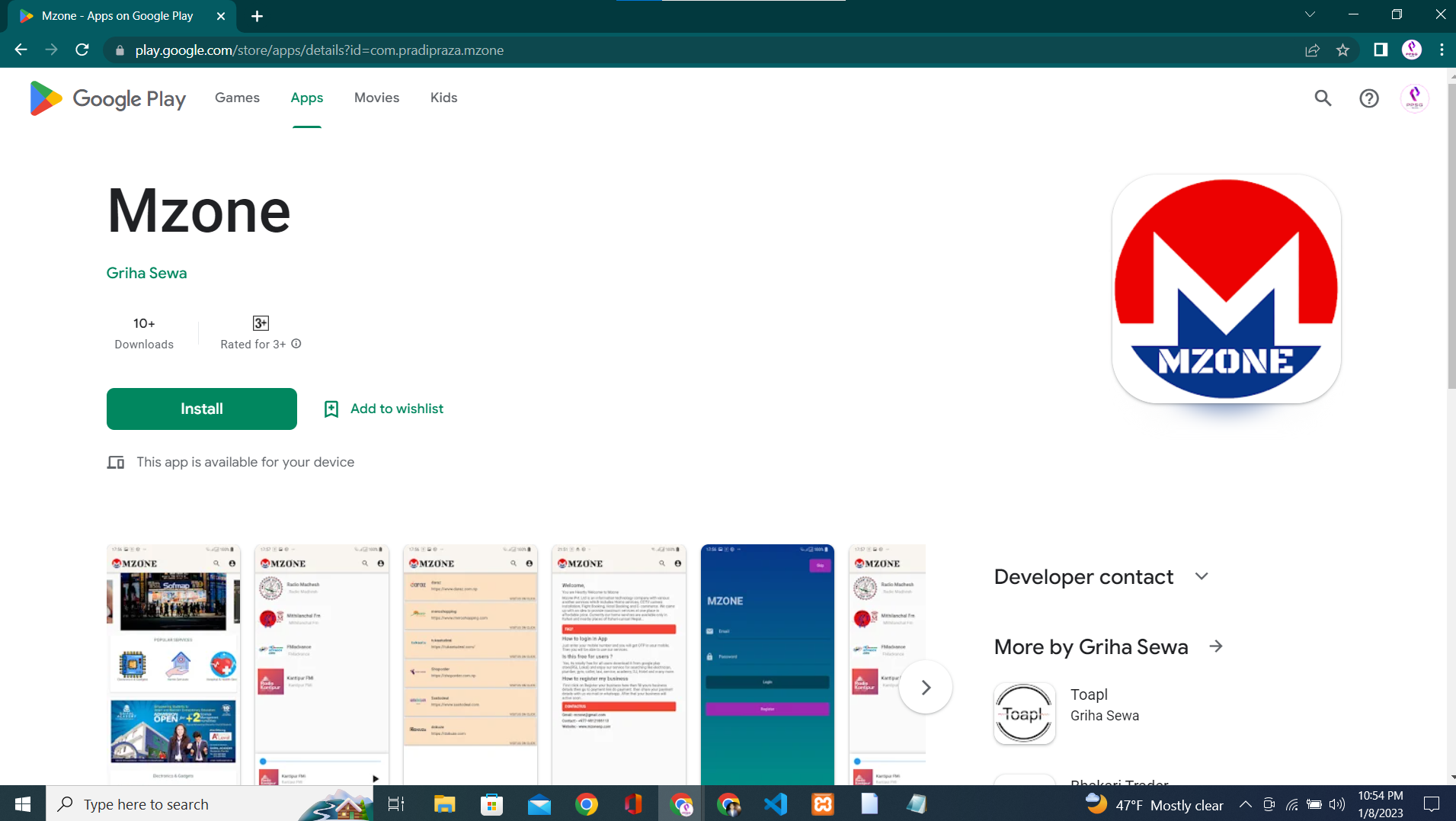Bookmark this page with the star icon
This screenshot has height=821, width=1456.
1342,50
